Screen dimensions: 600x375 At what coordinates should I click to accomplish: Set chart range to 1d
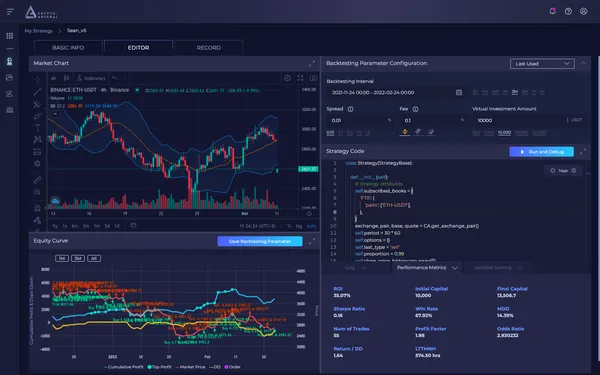[x=117, y=226]
